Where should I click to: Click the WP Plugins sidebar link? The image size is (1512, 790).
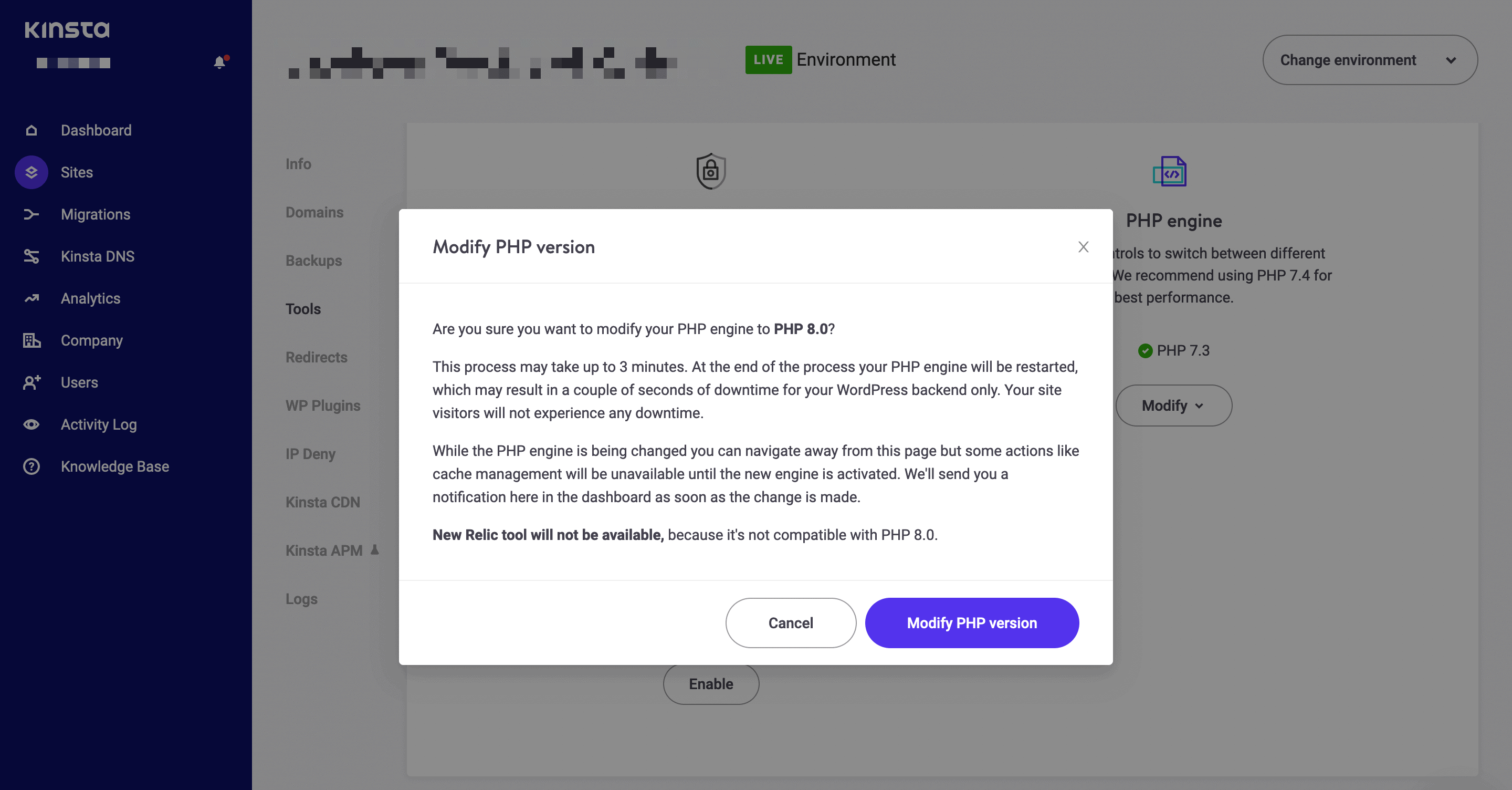coord(322,405)
